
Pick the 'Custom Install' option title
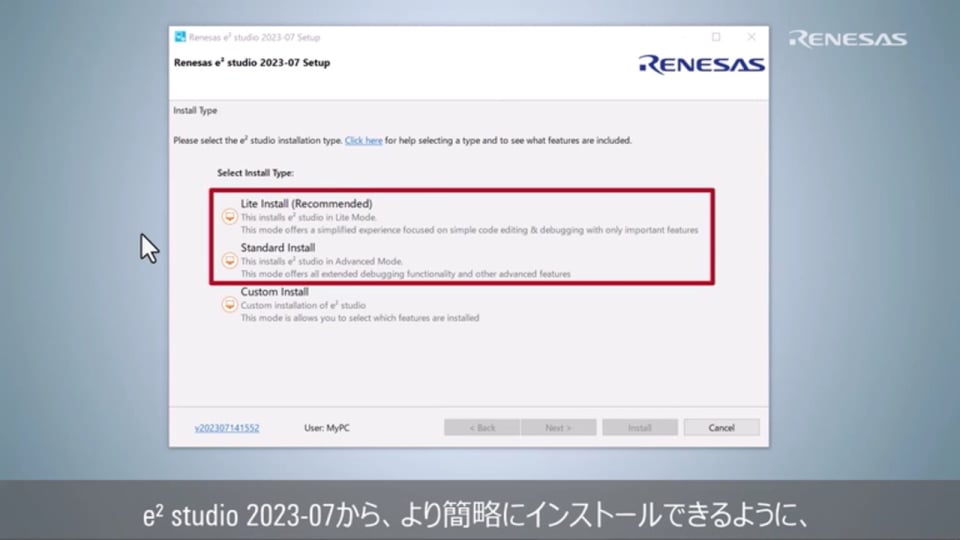tap(274, 292)
